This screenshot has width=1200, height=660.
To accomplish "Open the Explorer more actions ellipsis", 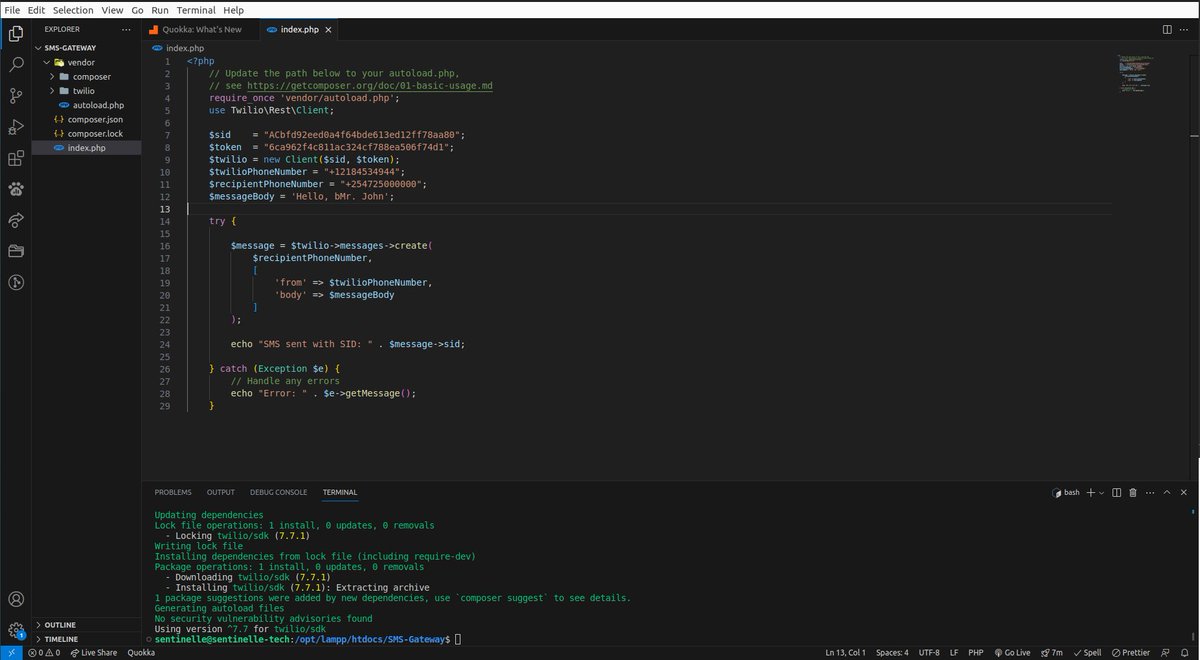I will [127, 30].
